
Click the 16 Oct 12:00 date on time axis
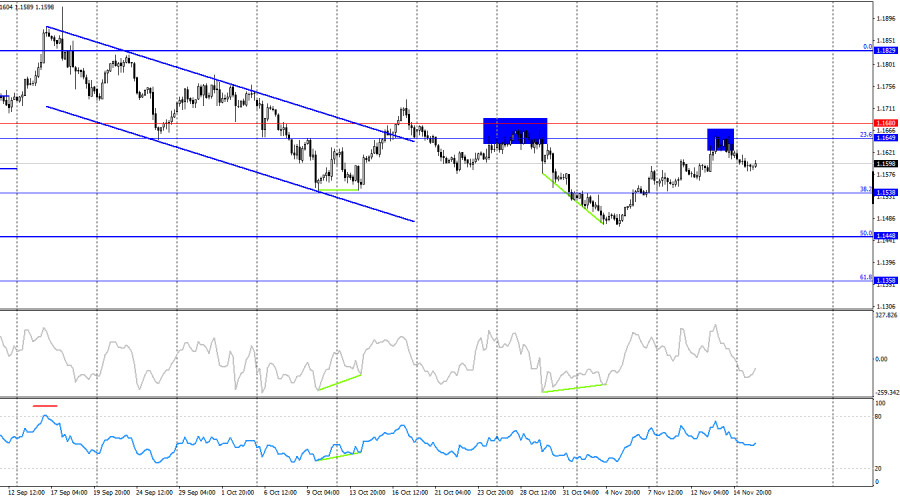[409, 492]
